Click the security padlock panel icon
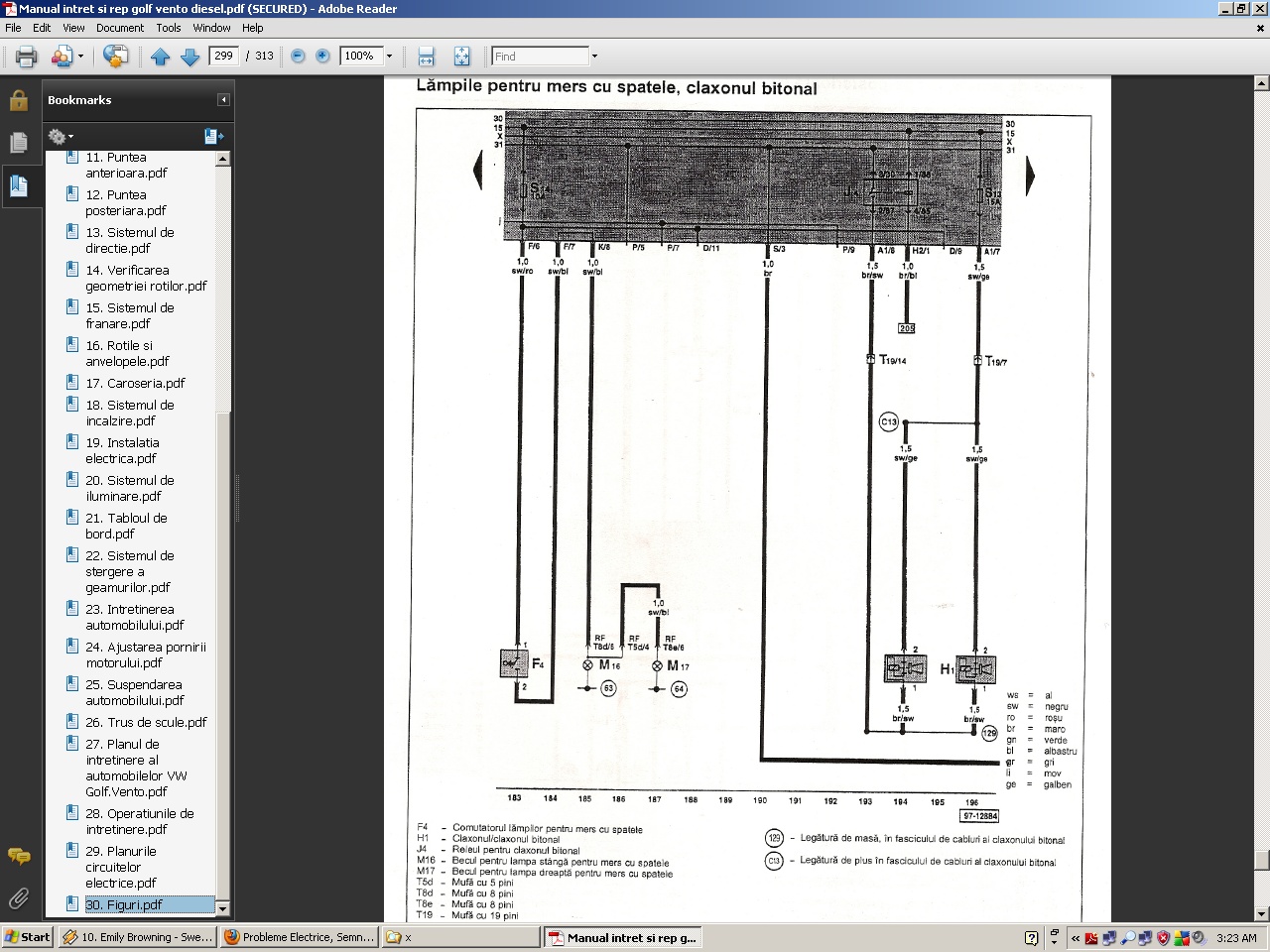 [x=18, y=100]
